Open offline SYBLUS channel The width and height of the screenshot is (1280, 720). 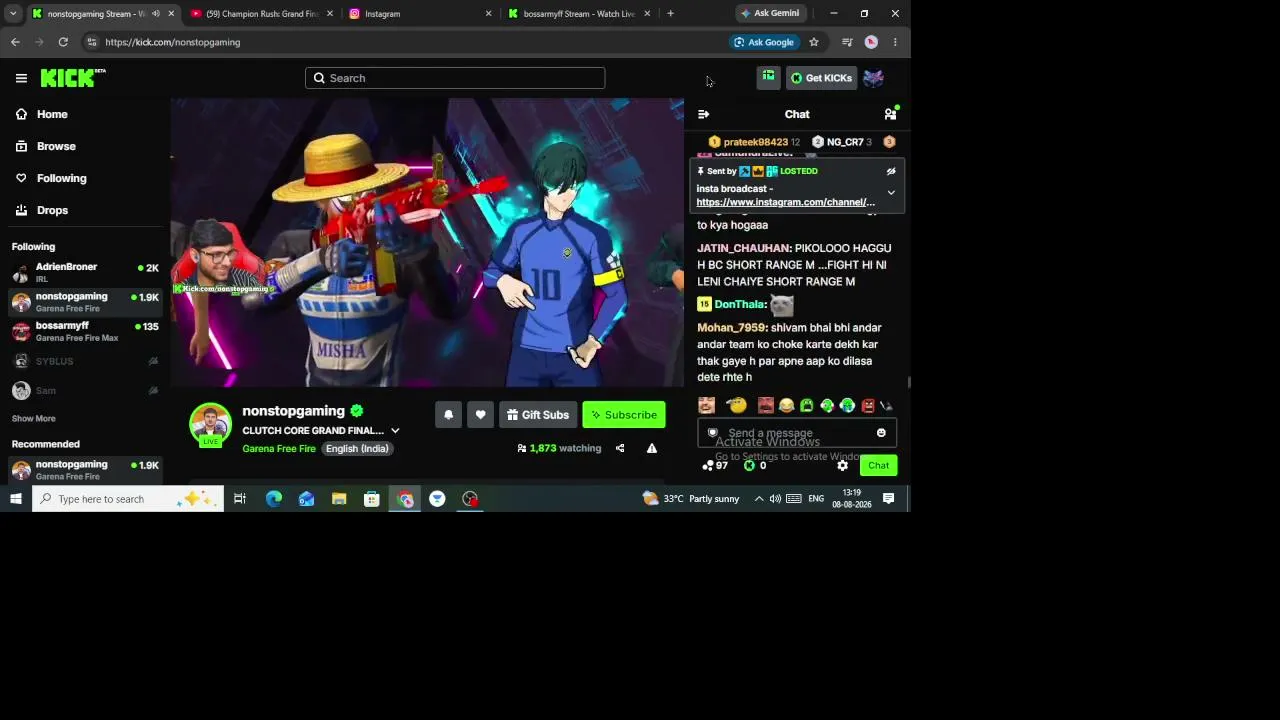pyautogui.click(x=85, y=361)
